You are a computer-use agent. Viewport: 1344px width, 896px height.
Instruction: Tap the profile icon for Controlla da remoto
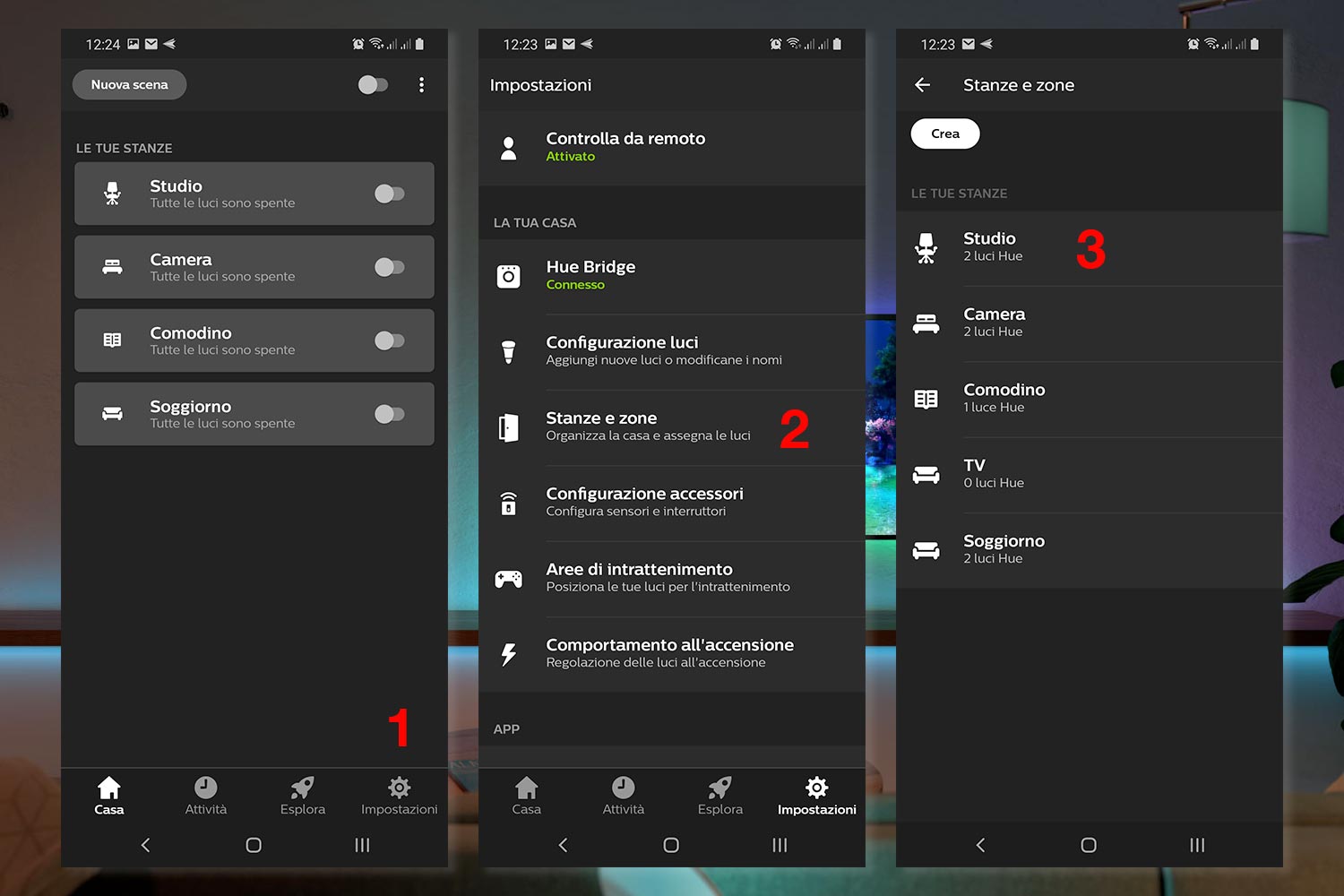tap(508, 148)
